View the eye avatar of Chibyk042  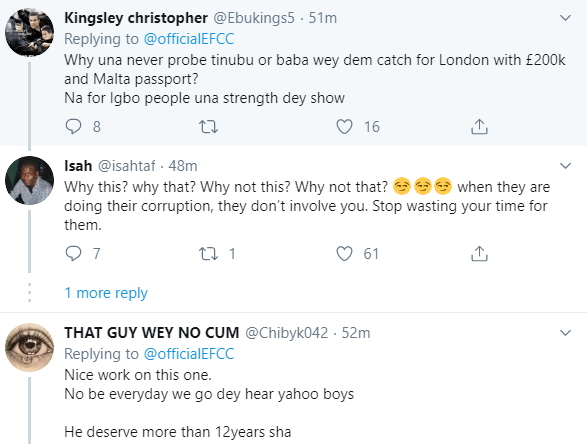[29, 347]
